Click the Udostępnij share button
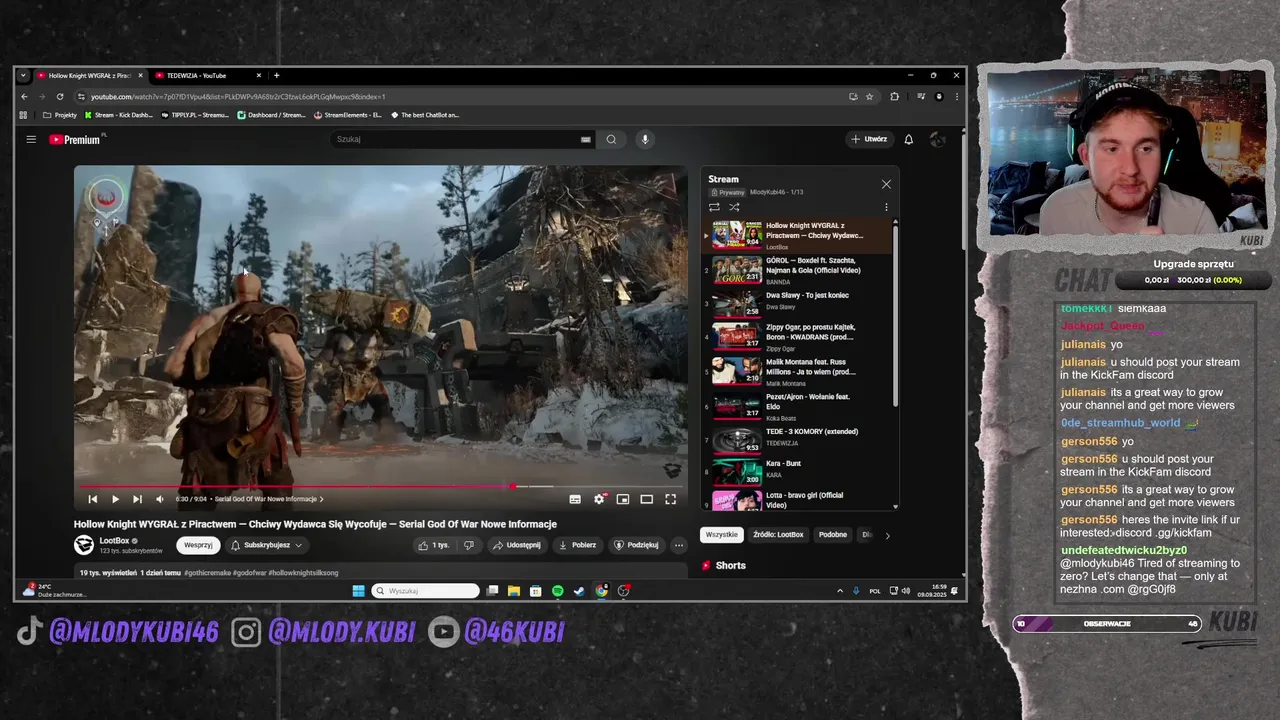1280x720 pixels. (x=516, y=545)
